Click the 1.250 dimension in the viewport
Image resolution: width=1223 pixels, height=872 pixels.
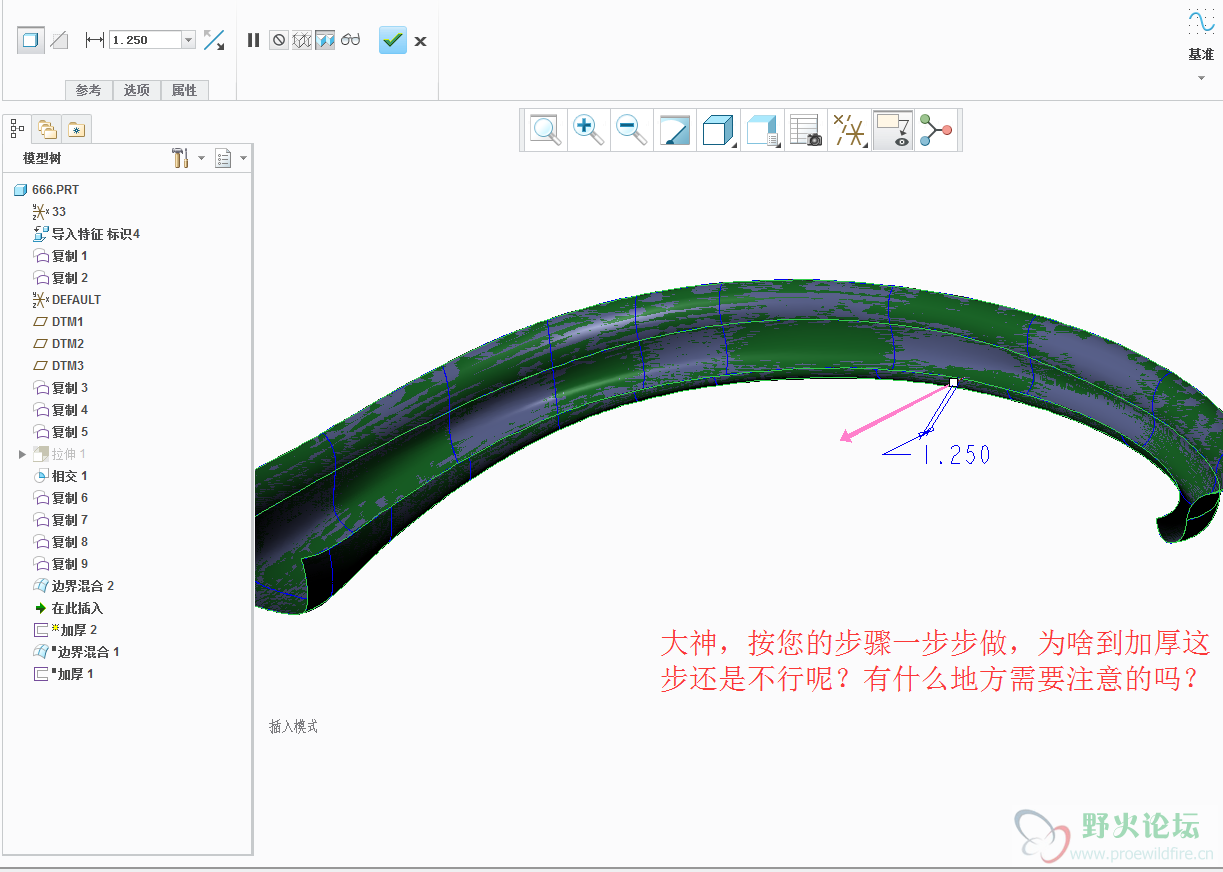[956, 455]
